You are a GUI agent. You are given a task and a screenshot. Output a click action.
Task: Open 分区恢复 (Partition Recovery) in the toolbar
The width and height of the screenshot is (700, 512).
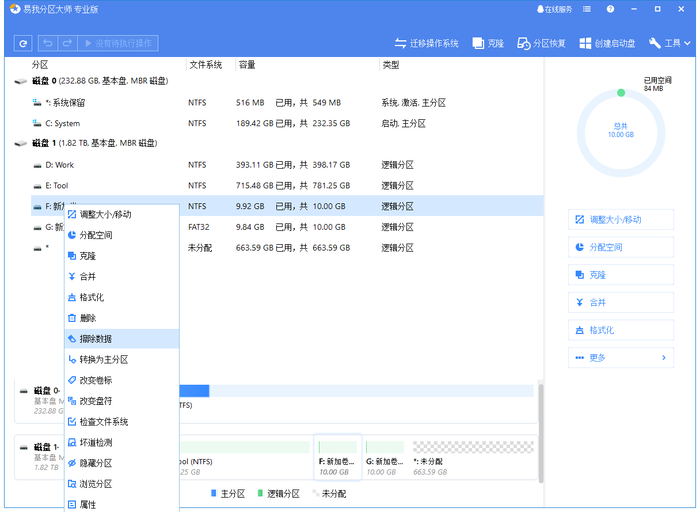(x=541, y=43)
